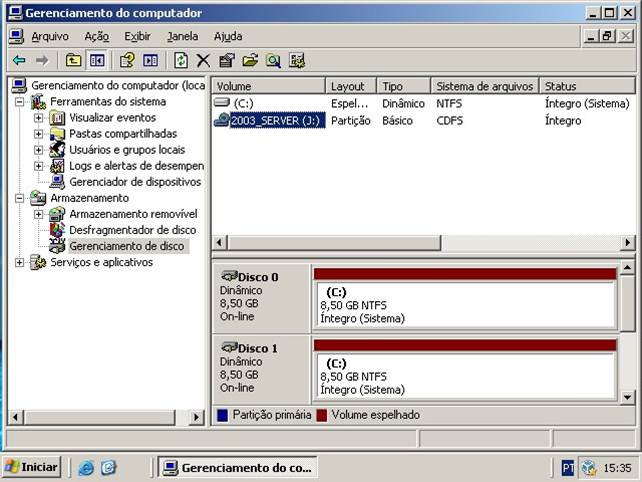Expand the Pastas compartilhadas node

(38, 134)
